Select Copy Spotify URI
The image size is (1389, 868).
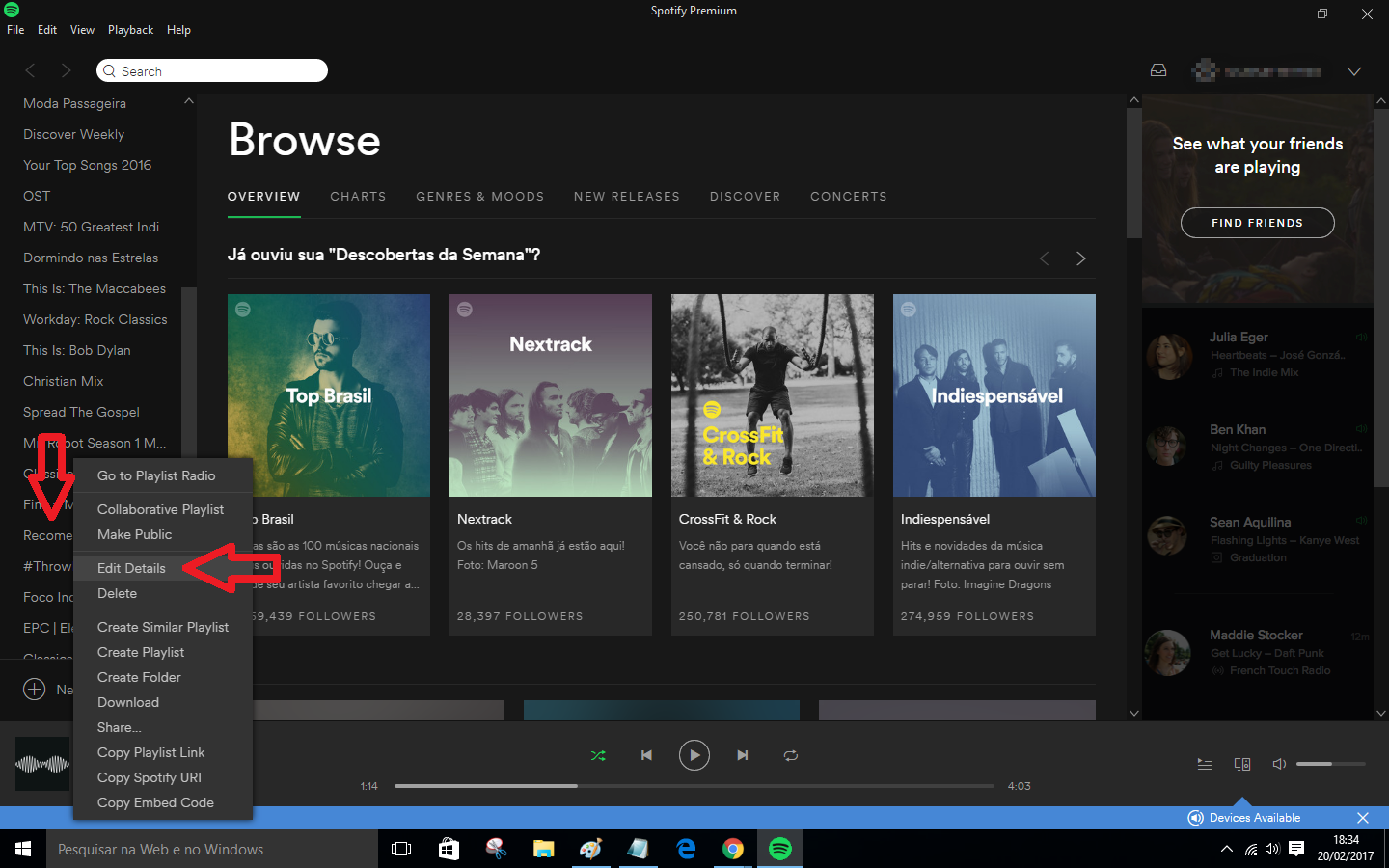coord(163,777)
